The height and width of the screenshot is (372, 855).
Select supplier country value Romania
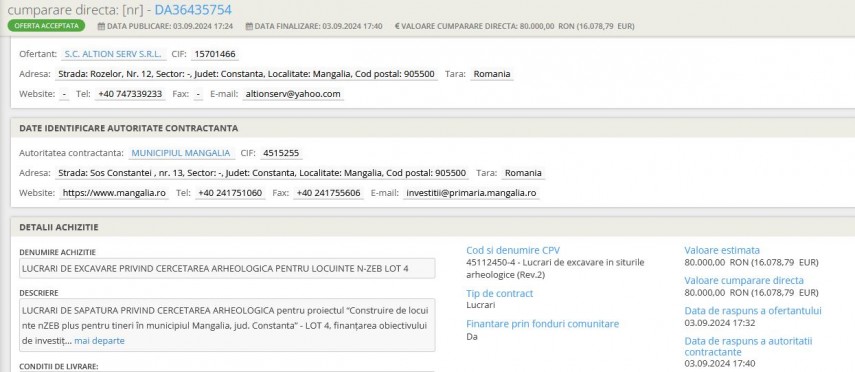click(x=491, y=74)
